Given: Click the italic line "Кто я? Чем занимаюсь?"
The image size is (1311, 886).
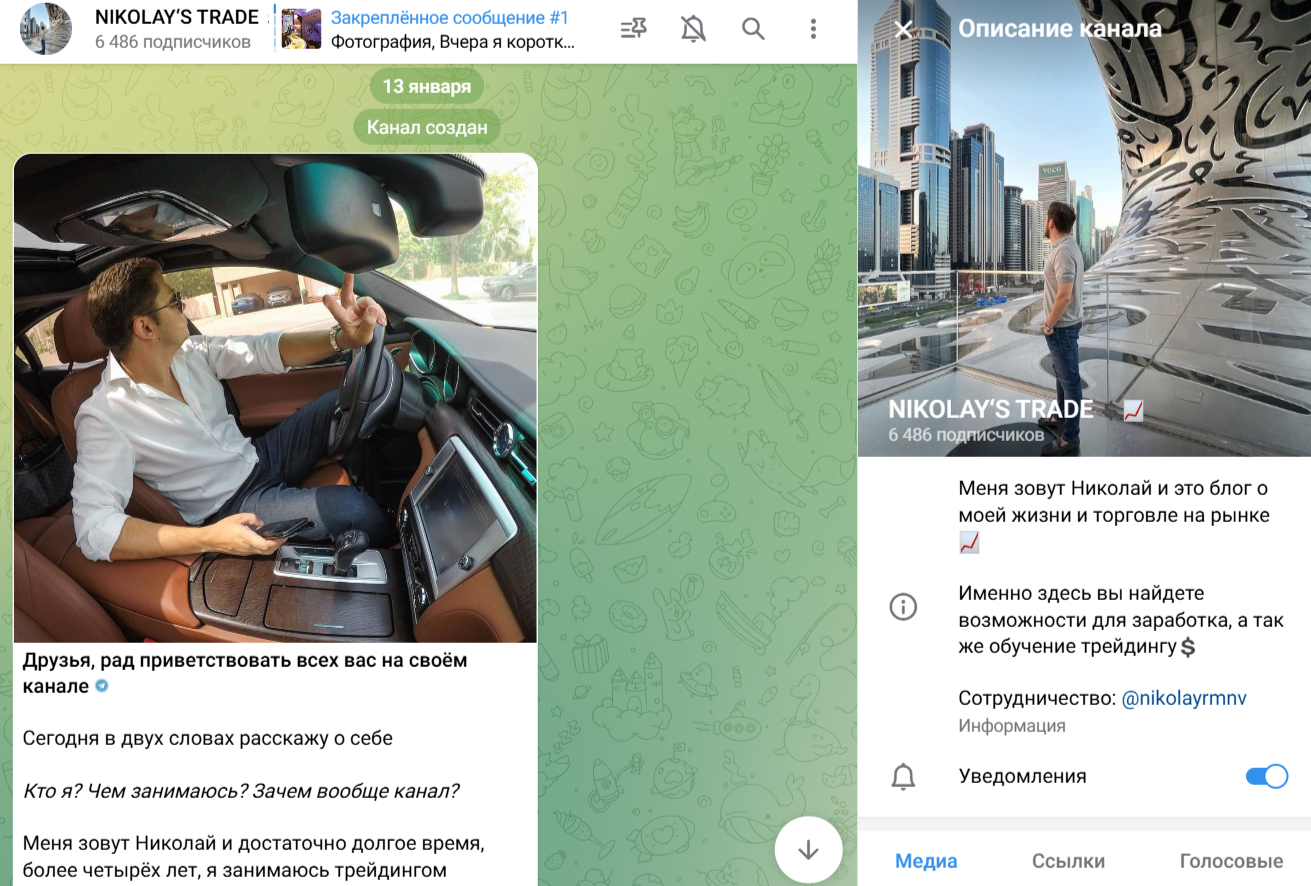Looking at the screenshot, I should coord(241,791).
